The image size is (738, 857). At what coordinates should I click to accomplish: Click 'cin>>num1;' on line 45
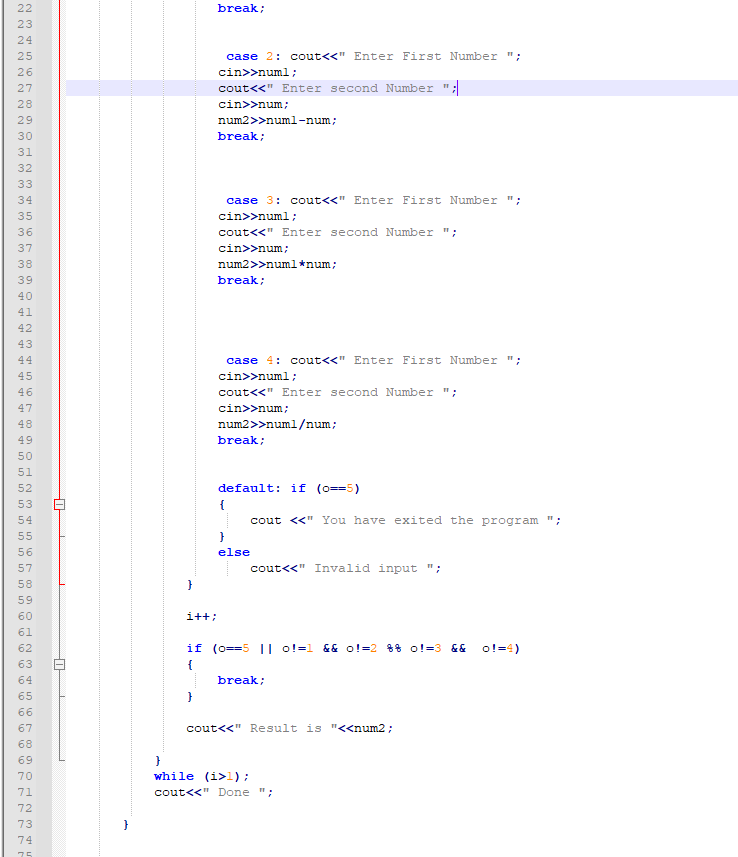point(257,377)
